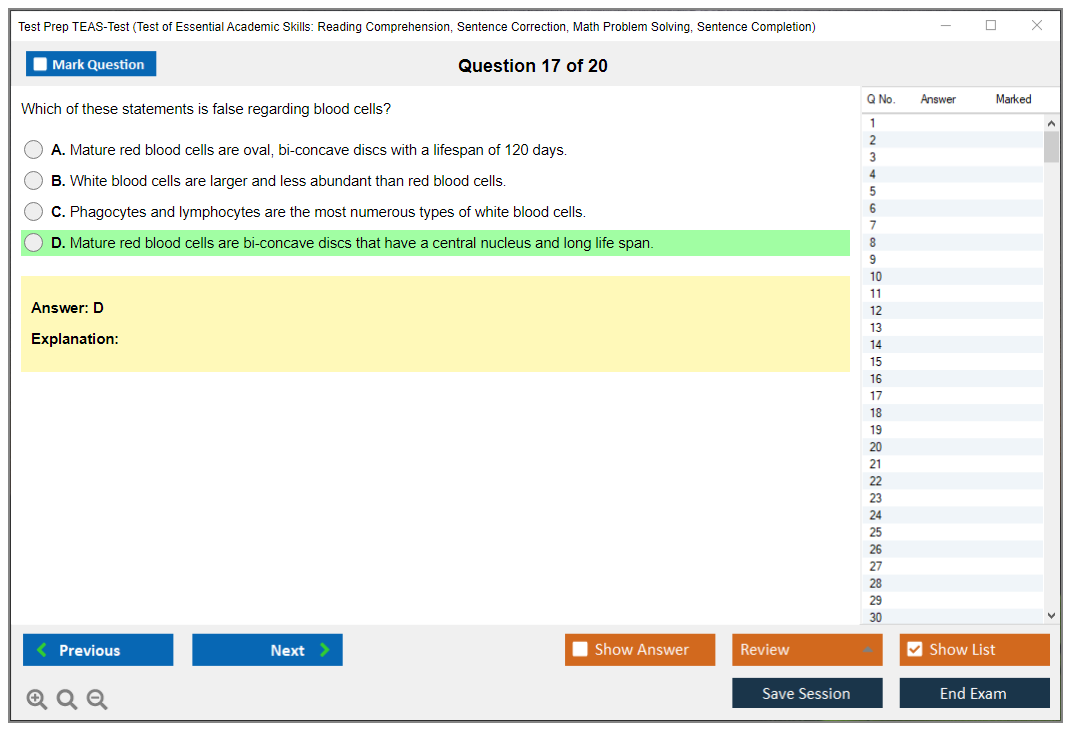
Task: Advance to the Next question
Action: [267, 650]
